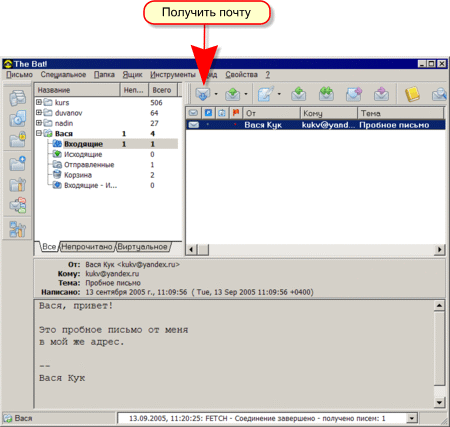Screen dimensions: 450x427
Task: Click the Название column header
Action: pyautogui.click(x=77, y=90)
